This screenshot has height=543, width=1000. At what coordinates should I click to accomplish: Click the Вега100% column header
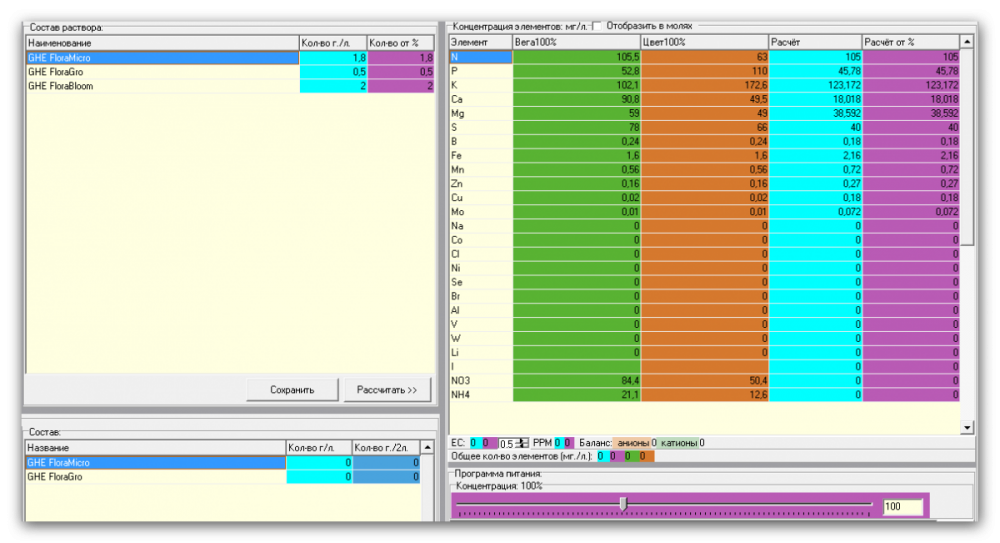point(577,42)
